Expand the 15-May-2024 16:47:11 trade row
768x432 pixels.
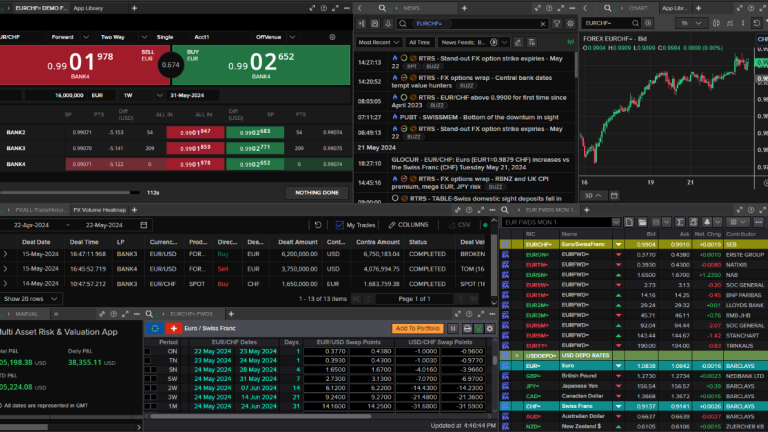[x=5, y=254]
